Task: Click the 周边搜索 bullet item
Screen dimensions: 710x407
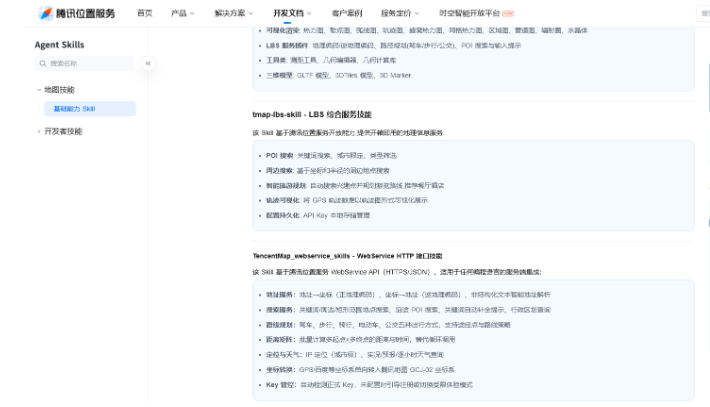Action: click(x=327, y=171)
